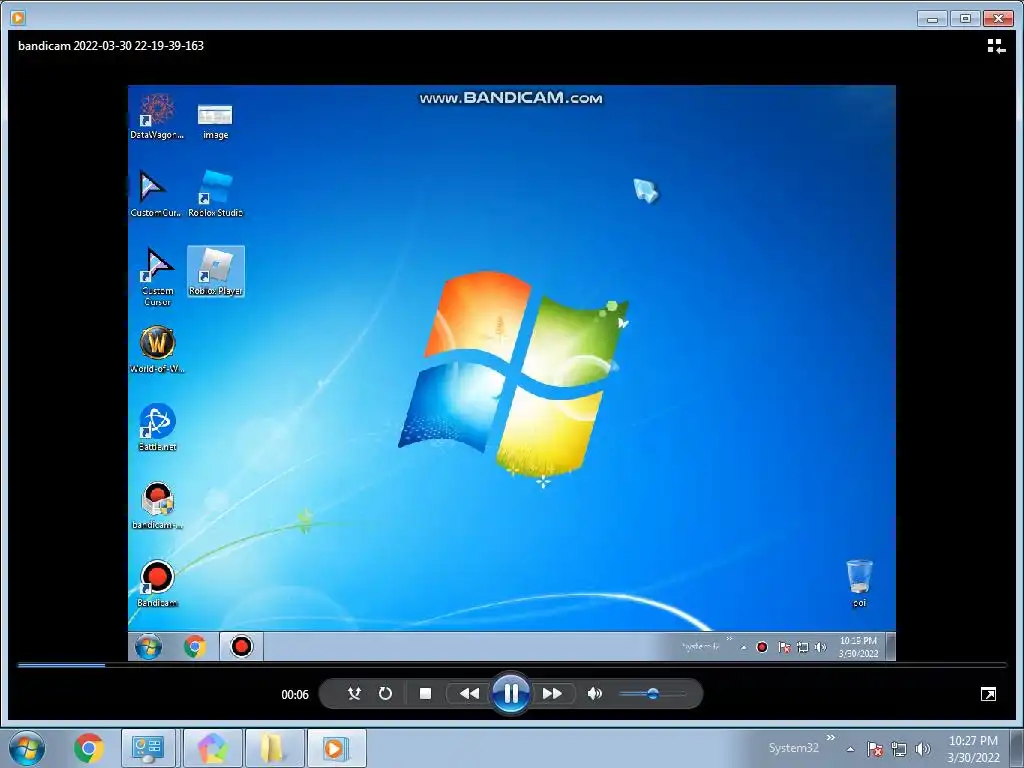This screenshot has width=1024, height=768.
Task: Click the Bandicam desktop shortcut in the video
Action: 157,583
